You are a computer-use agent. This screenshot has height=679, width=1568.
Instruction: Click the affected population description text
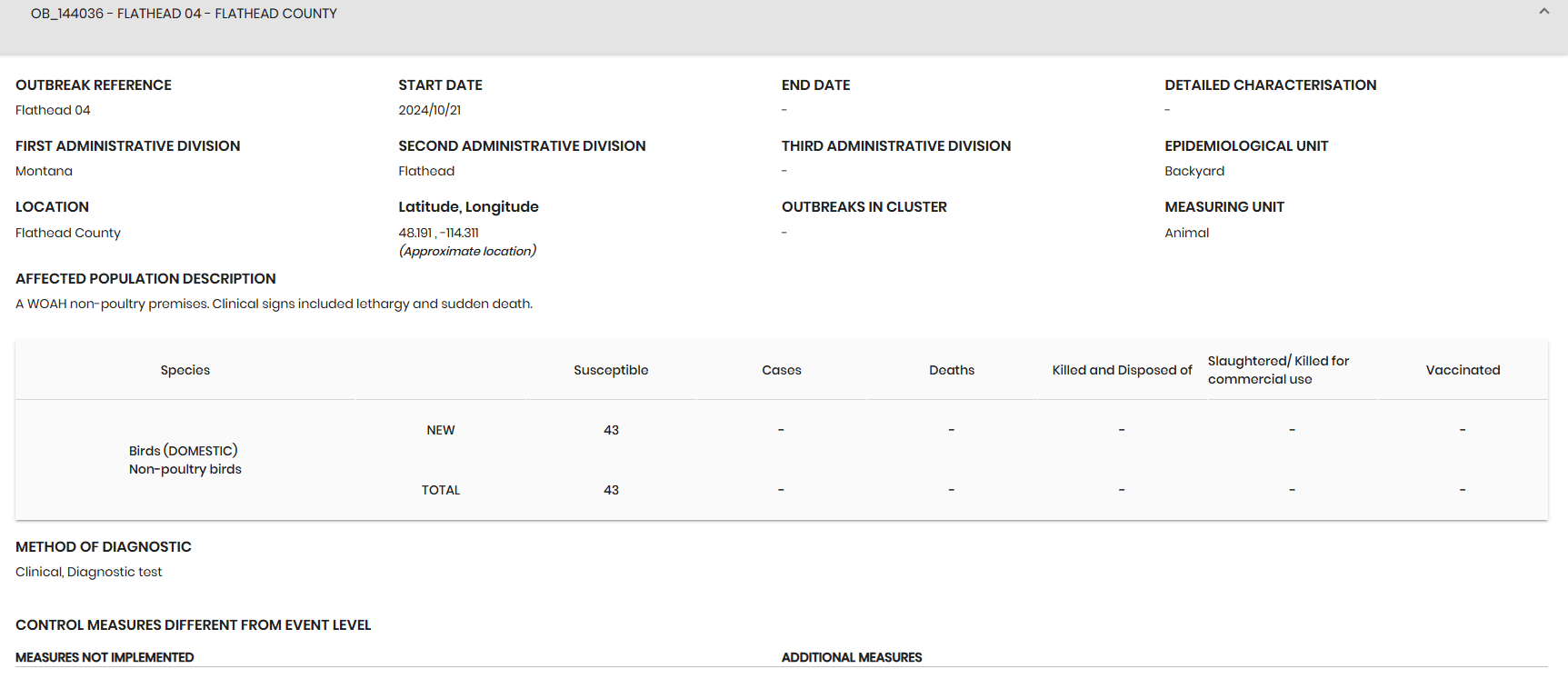pyautogui.click(x=274, y=304)
